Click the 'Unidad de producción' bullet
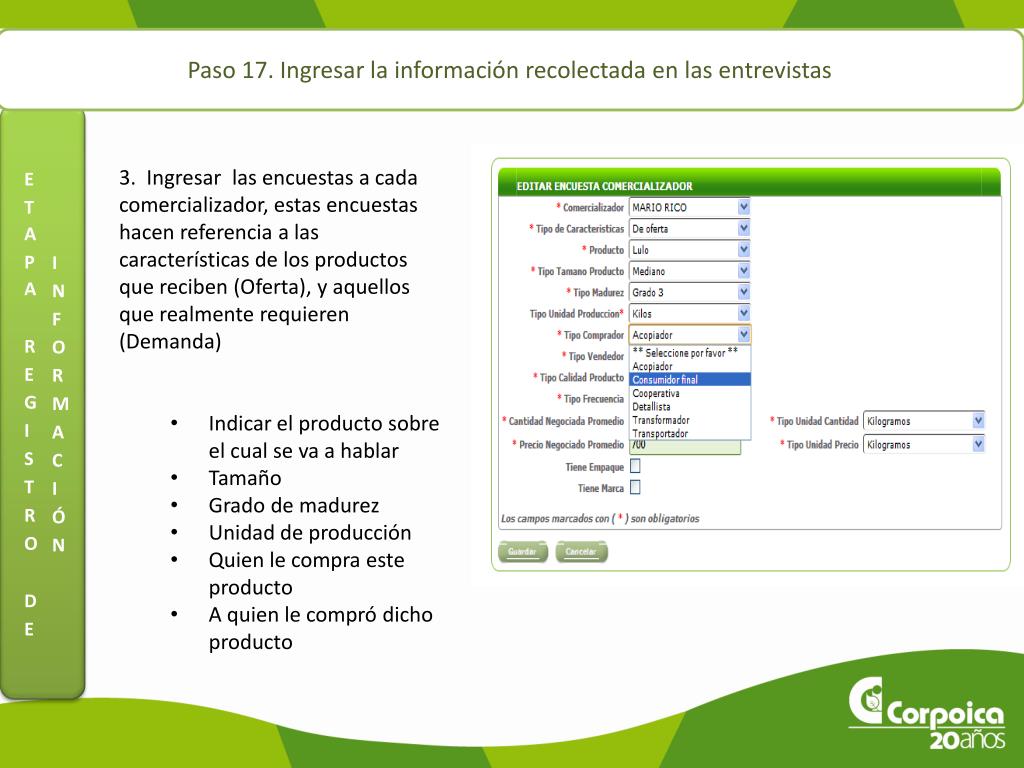Viewport: 1024px width, 768px height. [310, 533]
